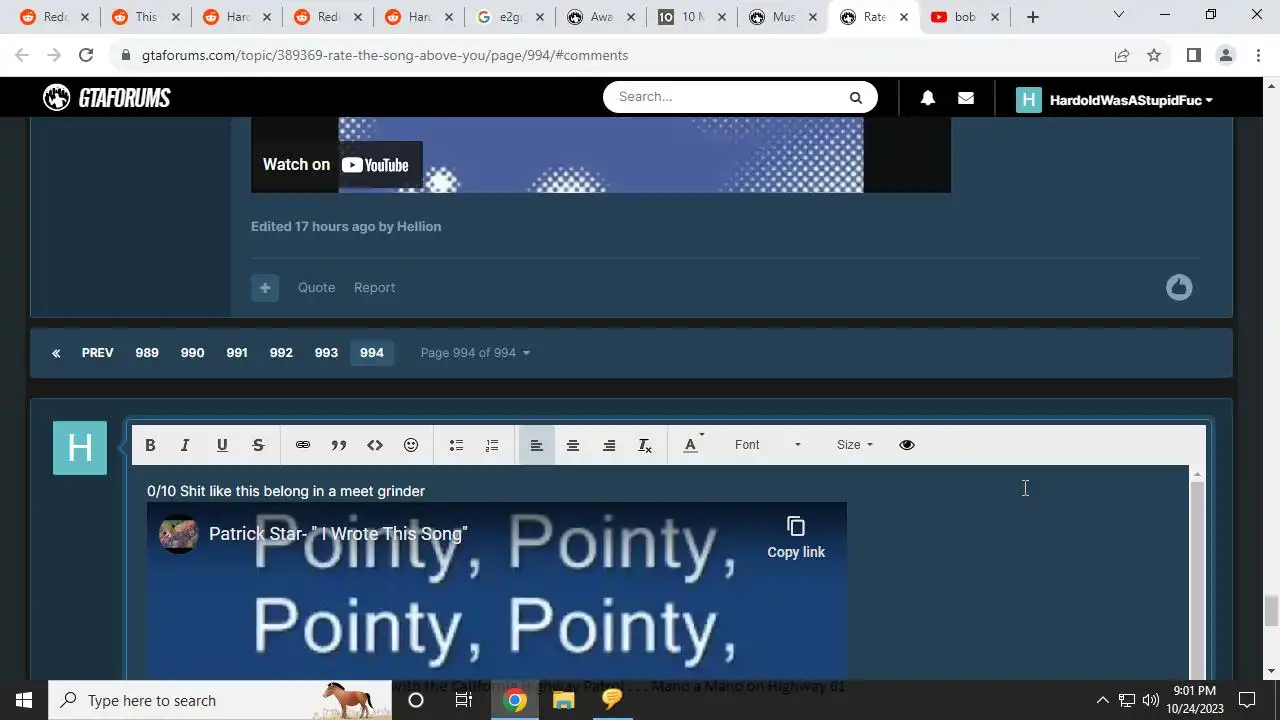
Task: Open the Size dropdown
Action: click(855, 445)
